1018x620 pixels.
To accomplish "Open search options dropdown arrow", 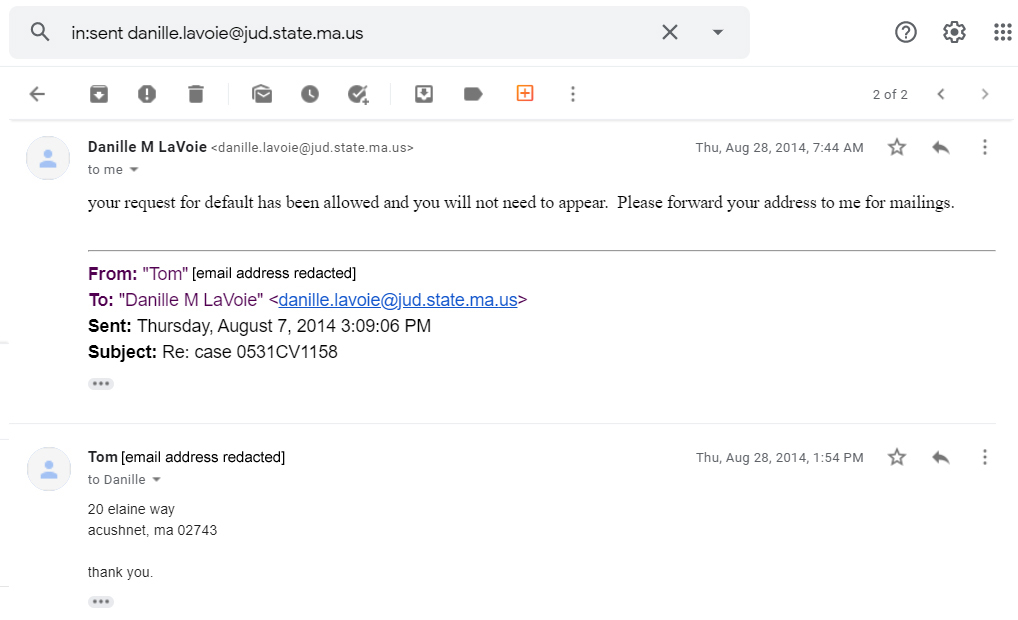I will (x=717, y=32).
